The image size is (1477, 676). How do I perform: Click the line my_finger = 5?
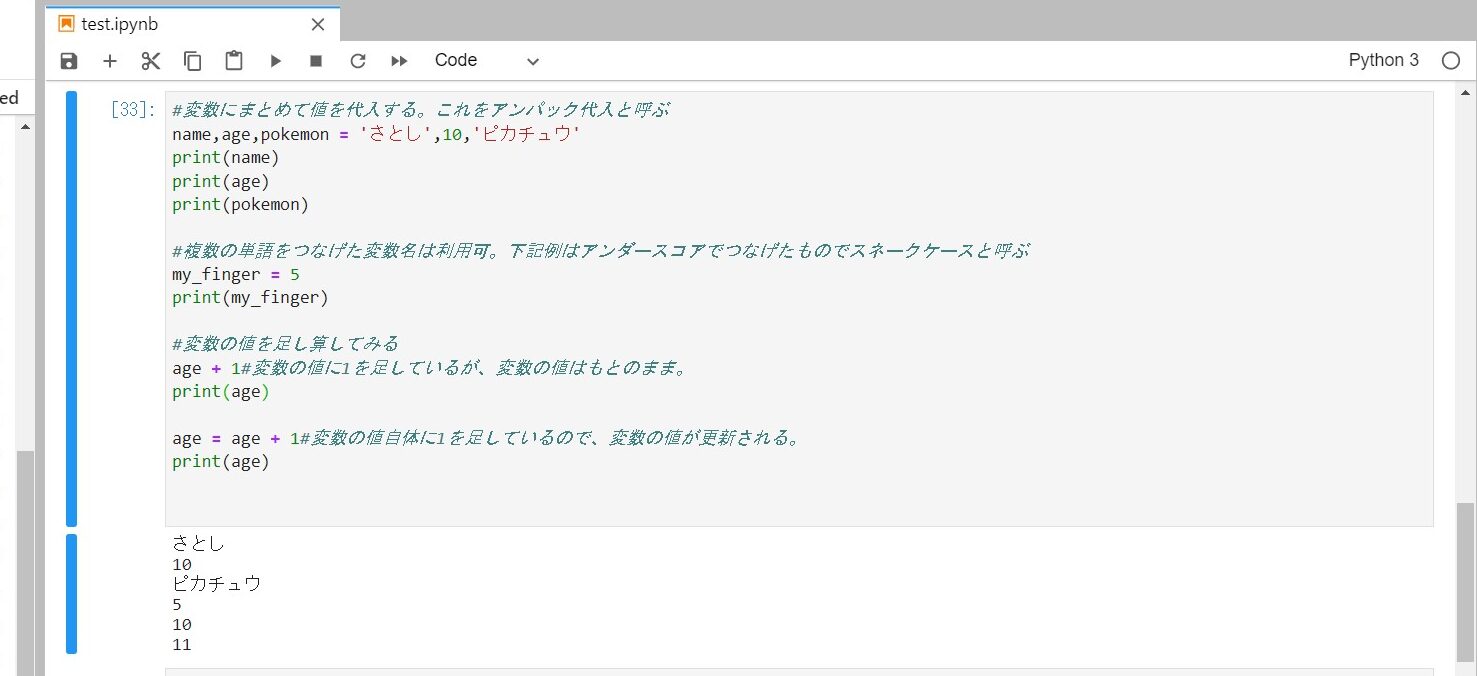[x=236, y=274]
